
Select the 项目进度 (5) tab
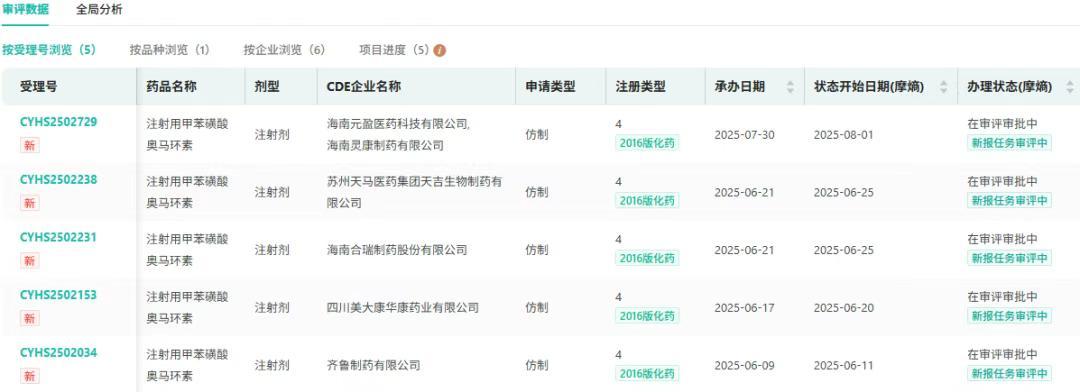coord(394,50)
